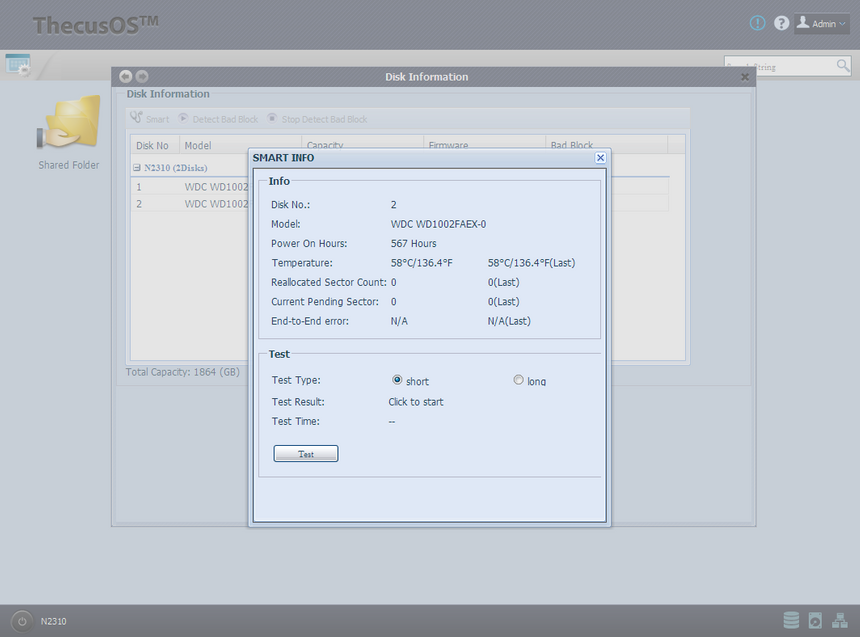Click Detect Bad Block in toolbar
This screenshot has width=860, height=637.
click(x=218, y=119)
